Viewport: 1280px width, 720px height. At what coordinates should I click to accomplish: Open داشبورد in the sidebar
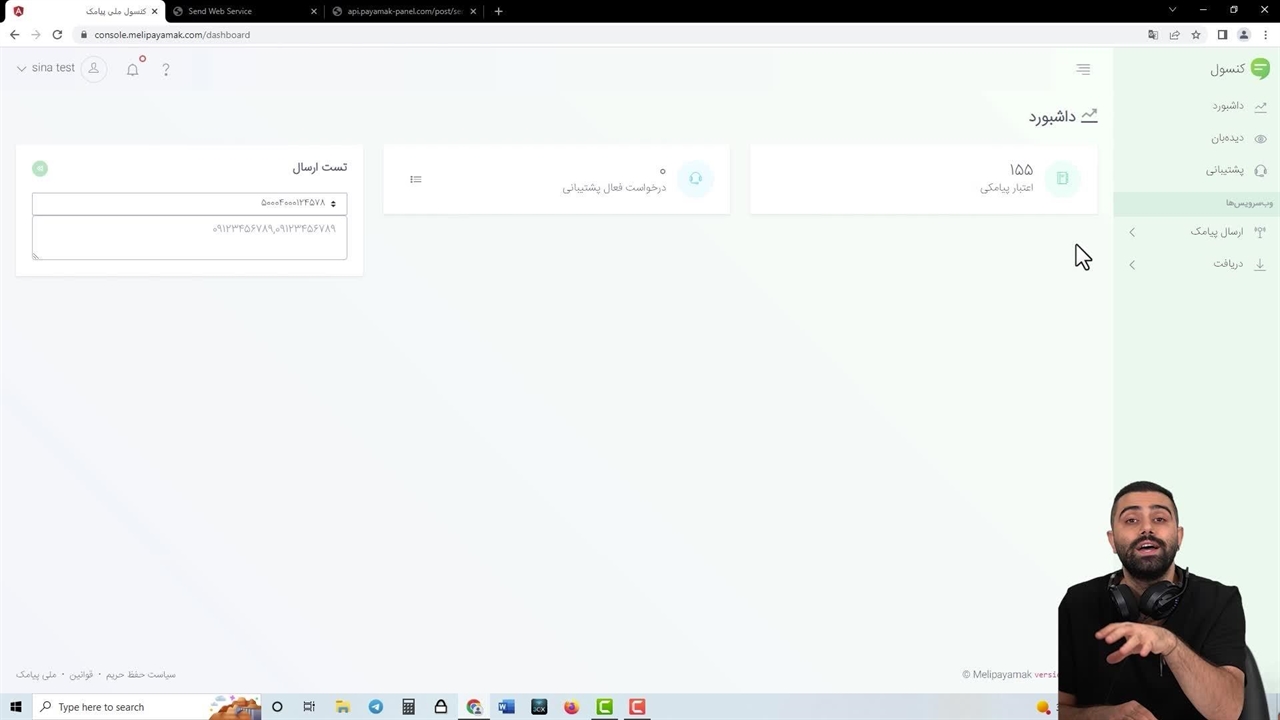[1228, 106]
